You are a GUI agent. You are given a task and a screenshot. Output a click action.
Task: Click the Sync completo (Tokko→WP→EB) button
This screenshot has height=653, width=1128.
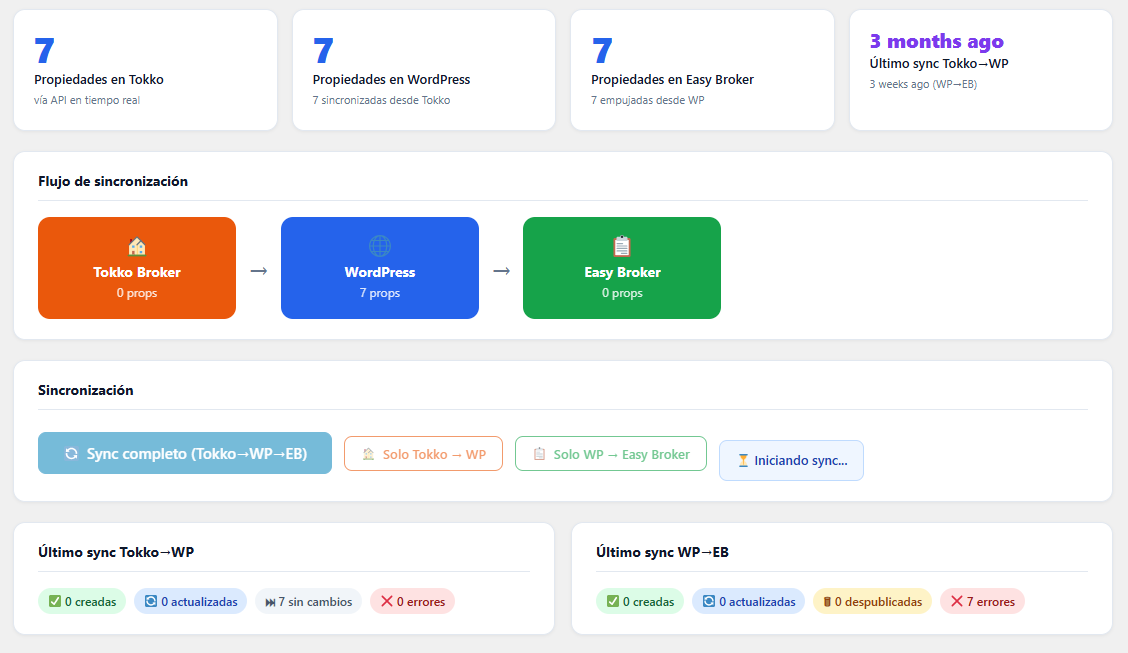(x=185, y=453)
